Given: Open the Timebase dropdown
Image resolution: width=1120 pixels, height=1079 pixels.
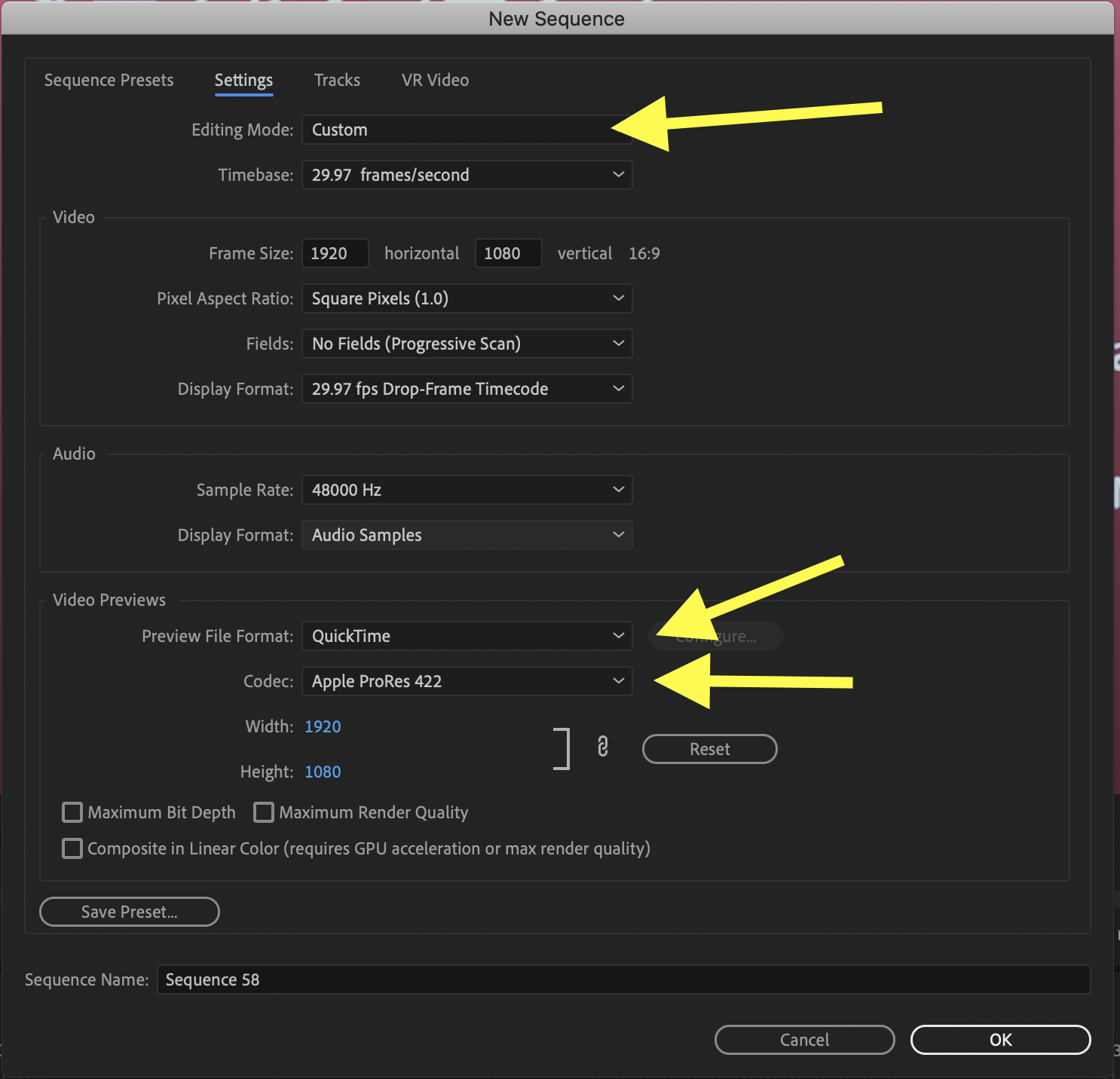Looking at the screenshot, I should click(467, 175).
